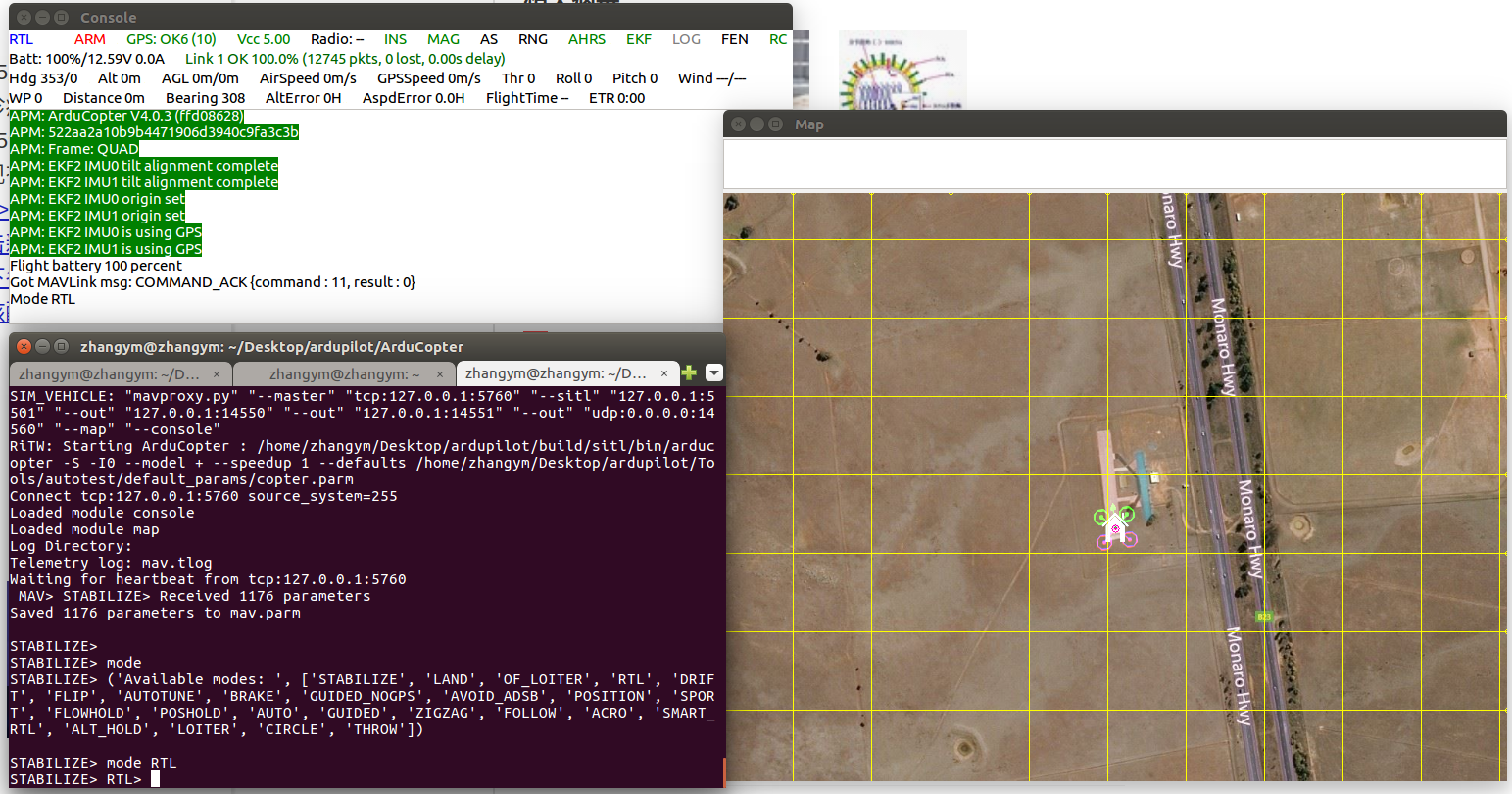
Task: Click the 'AltError 0H' readout
Action: tap(304, 98)
